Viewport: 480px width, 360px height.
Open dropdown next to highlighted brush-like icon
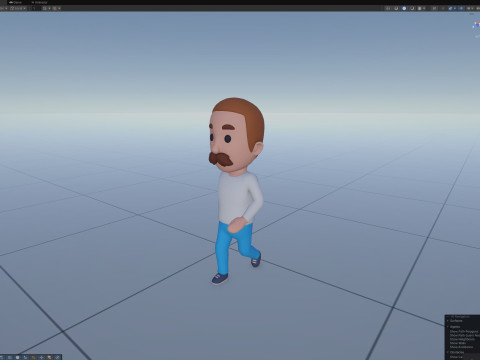(455, 8)
